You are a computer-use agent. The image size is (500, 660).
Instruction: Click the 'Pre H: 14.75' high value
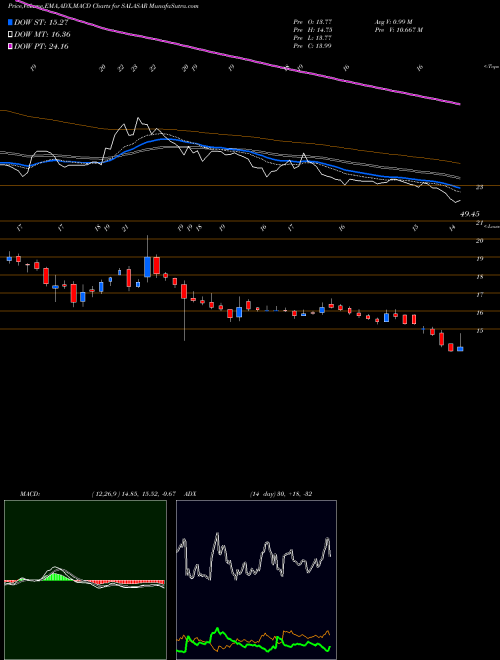tap(313, 30)
